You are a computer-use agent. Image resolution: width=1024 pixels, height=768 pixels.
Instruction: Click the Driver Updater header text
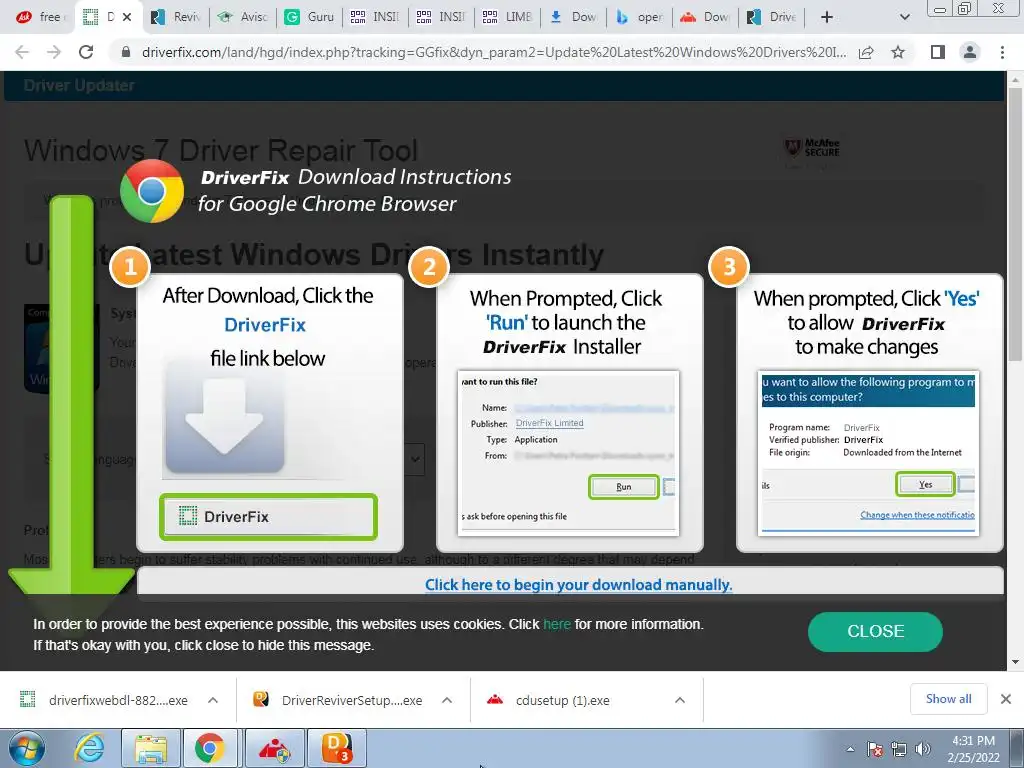pyautogui.click(x=79, y=85)
